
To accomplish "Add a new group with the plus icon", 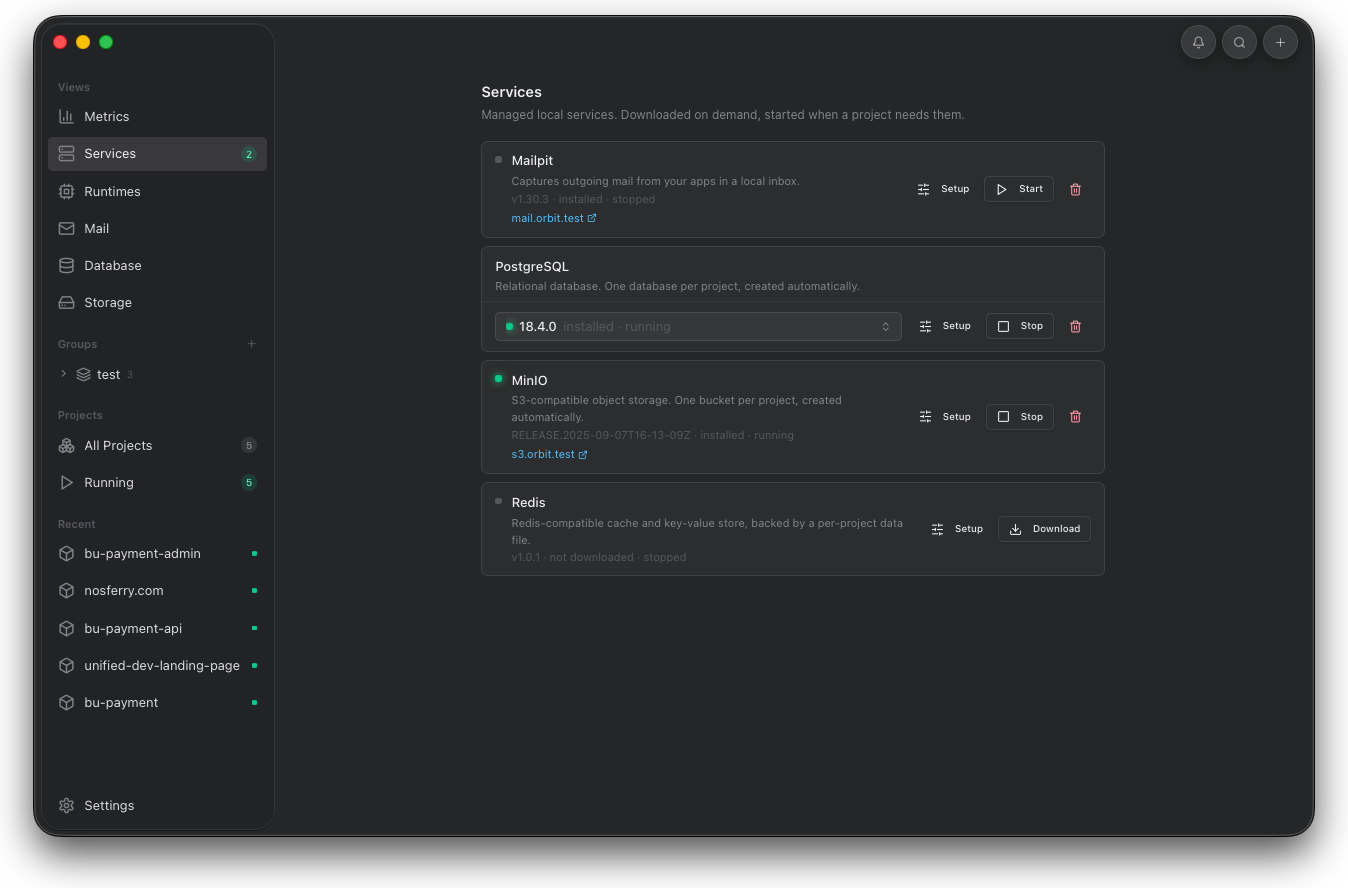I will tap(252, 344).
